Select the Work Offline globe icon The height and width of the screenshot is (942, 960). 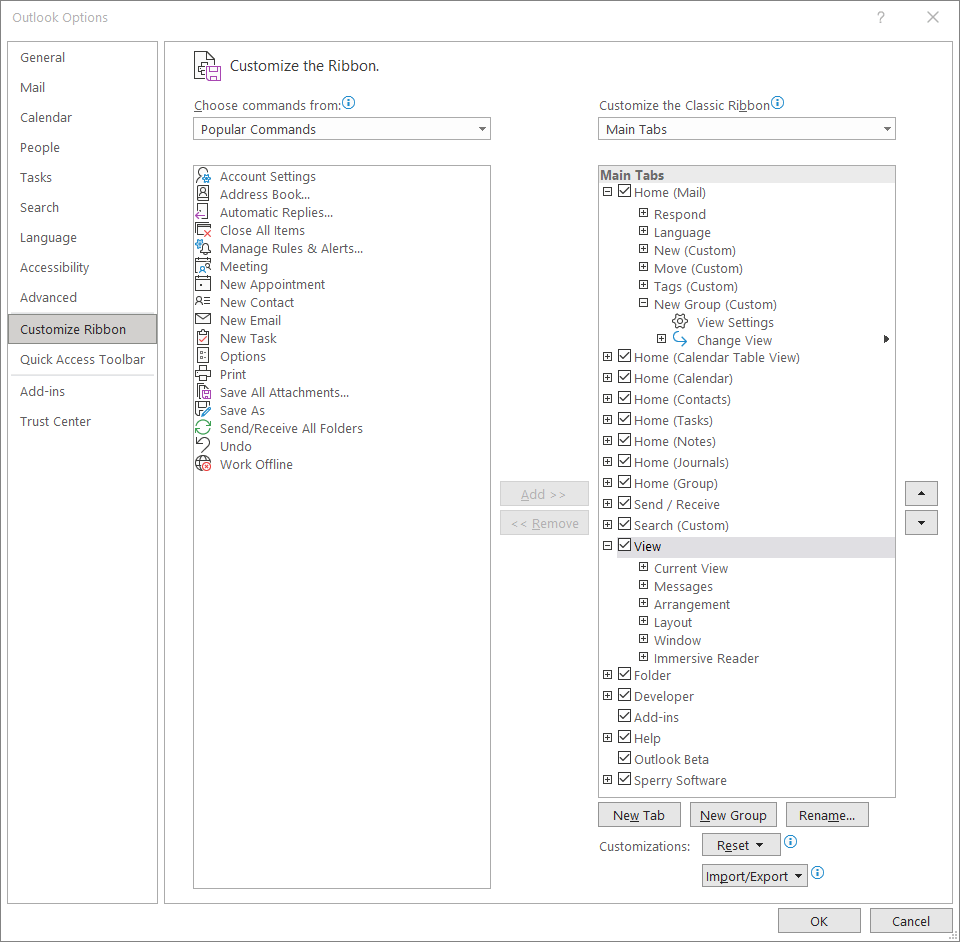pos(203,464)
